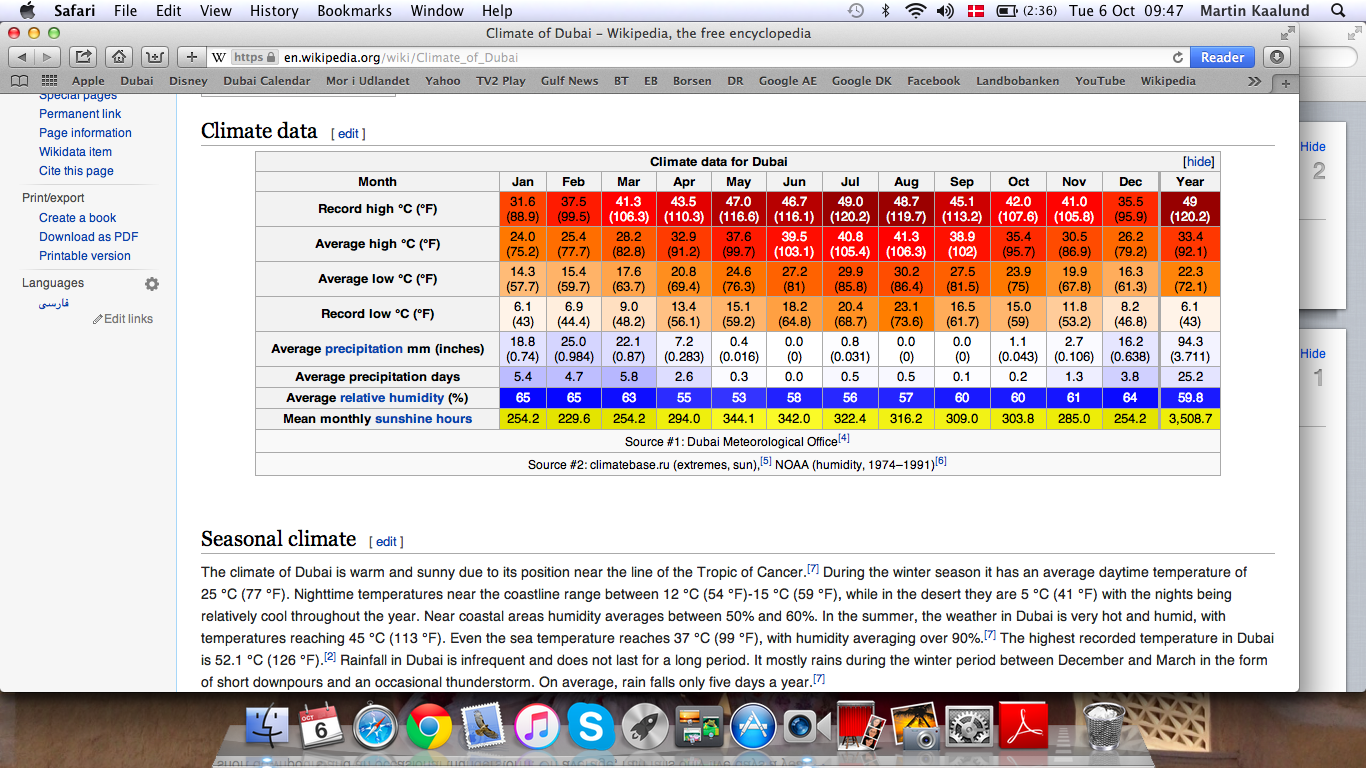Open the Wi-Fi status menu
This screenshot has width=1366, height=768.
pyautogui.click(x=915, y=11)
